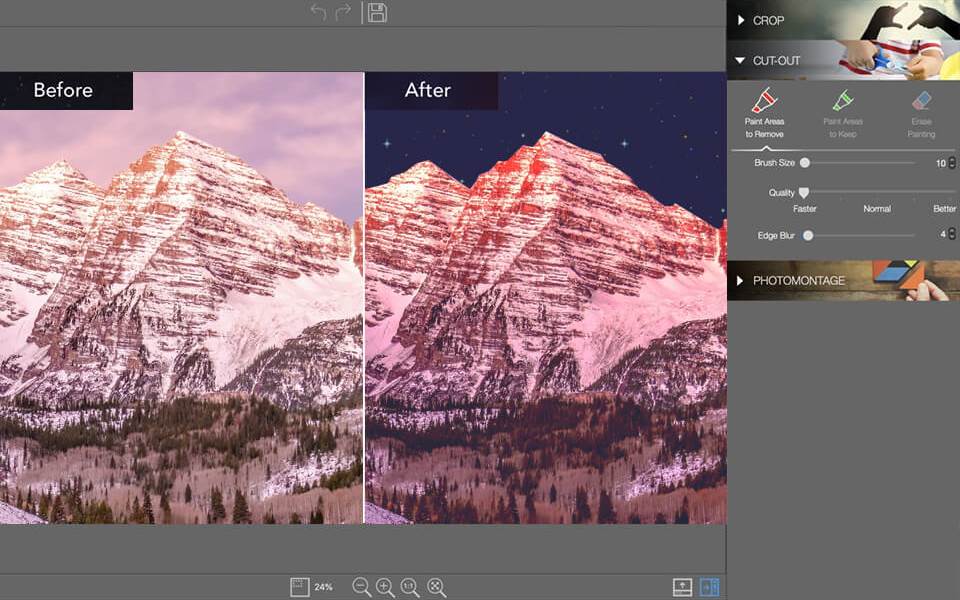Choose the Erase Painting eraser tool
The width and height of the screenshot is (960, 600).
[x=921, y=112]
